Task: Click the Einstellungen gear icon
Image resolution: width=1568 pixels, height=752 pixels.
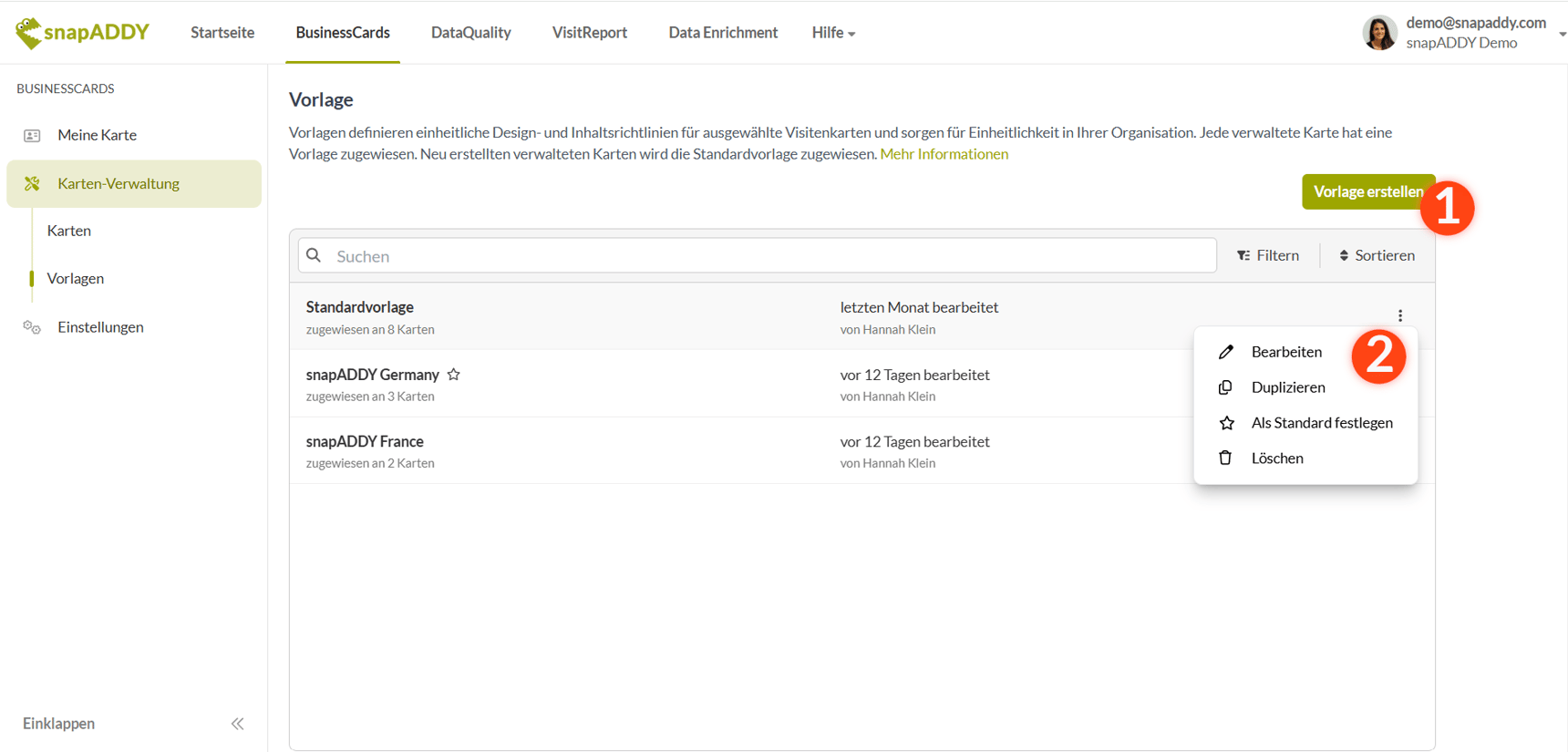Action: 32,327
